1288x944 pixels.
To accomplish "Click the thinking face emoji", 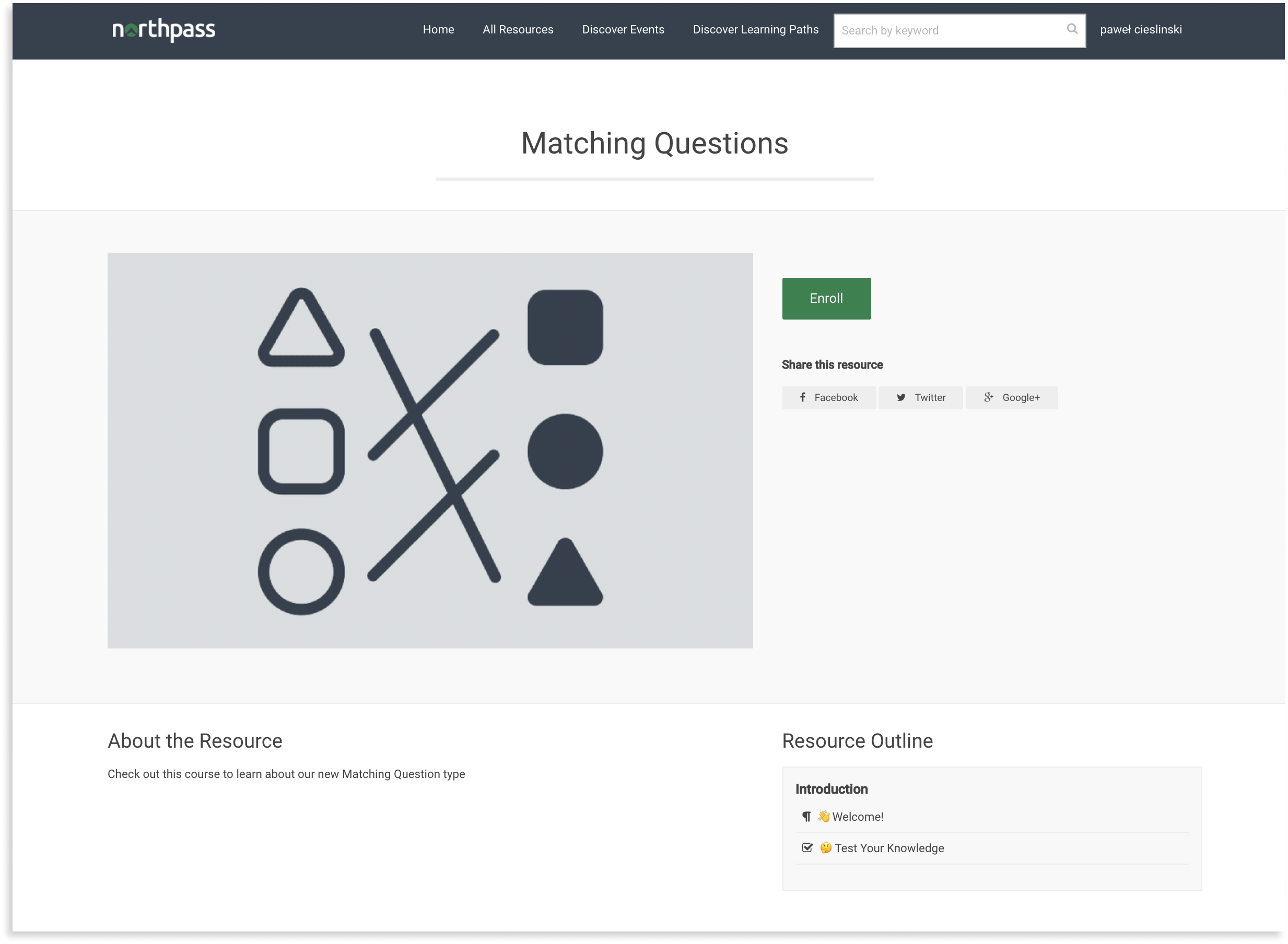I will click(x=826, y=848).
